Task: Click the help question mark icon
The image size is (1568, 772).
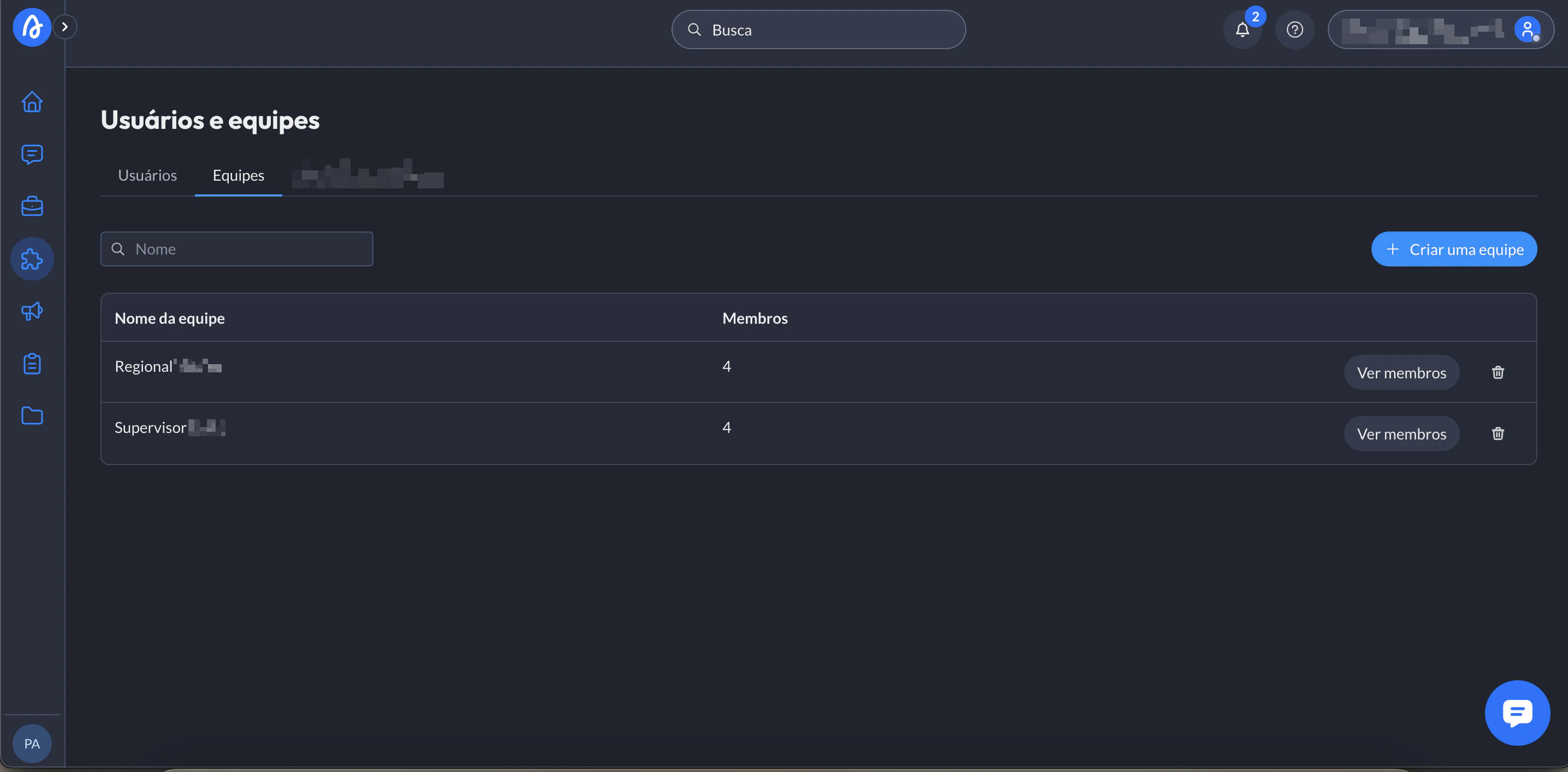Action: pyautogui.click(x=1294, y=29)
